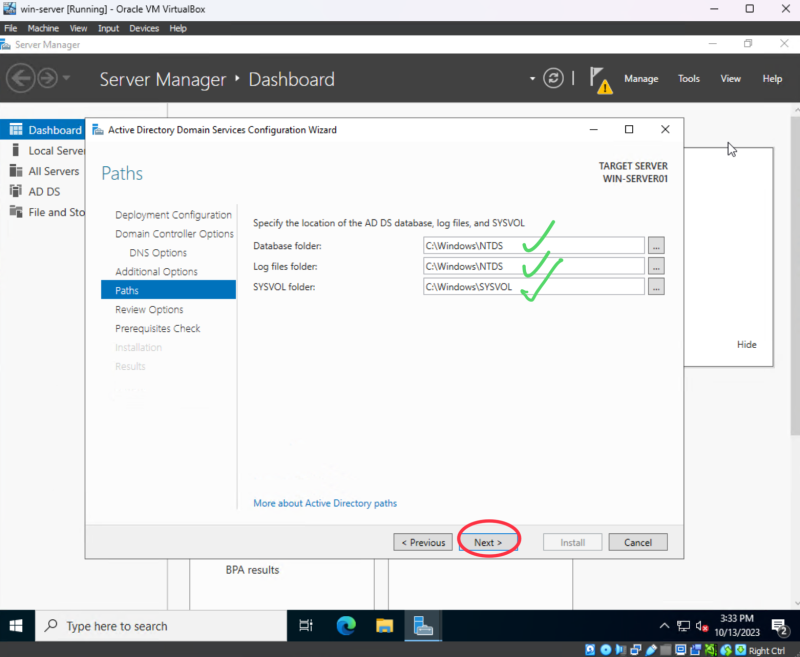Image resolution: width=800 pixels, height=657 pixels.
Task: Click the back navigation arrow in Server Manager
Action: (21, 78)
